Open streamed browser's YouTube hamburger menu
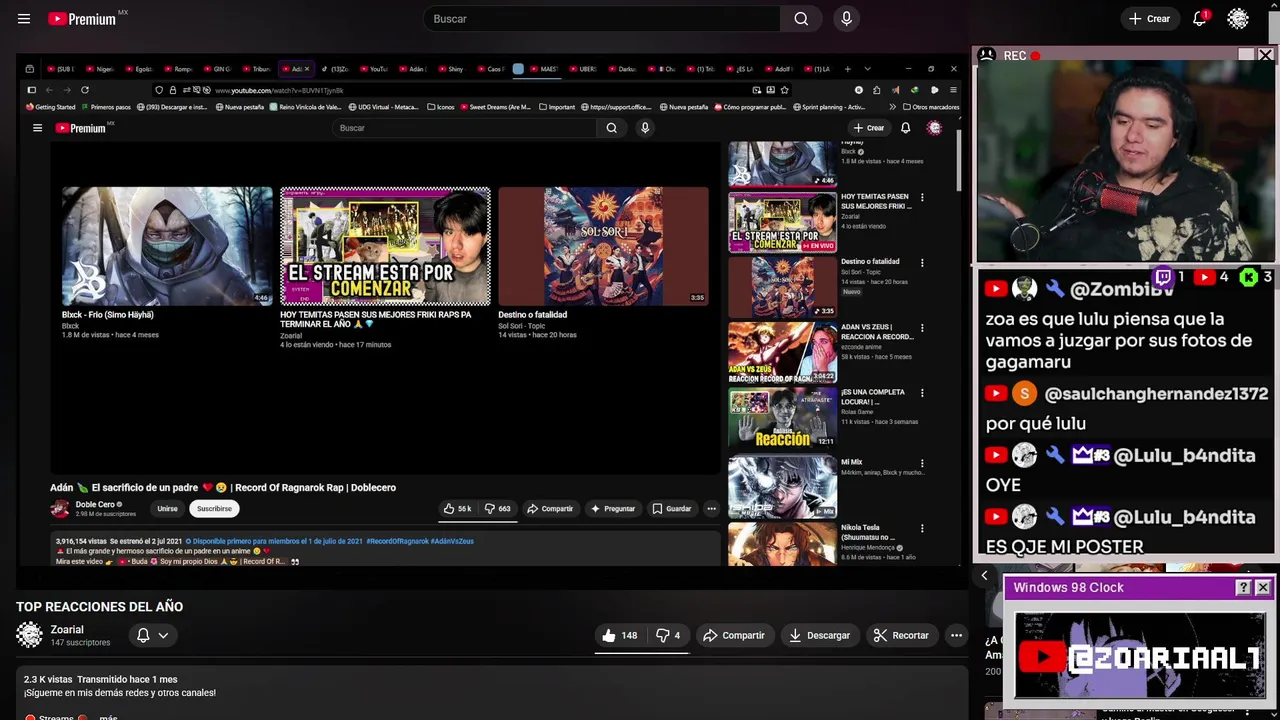 tap(37, 128)
